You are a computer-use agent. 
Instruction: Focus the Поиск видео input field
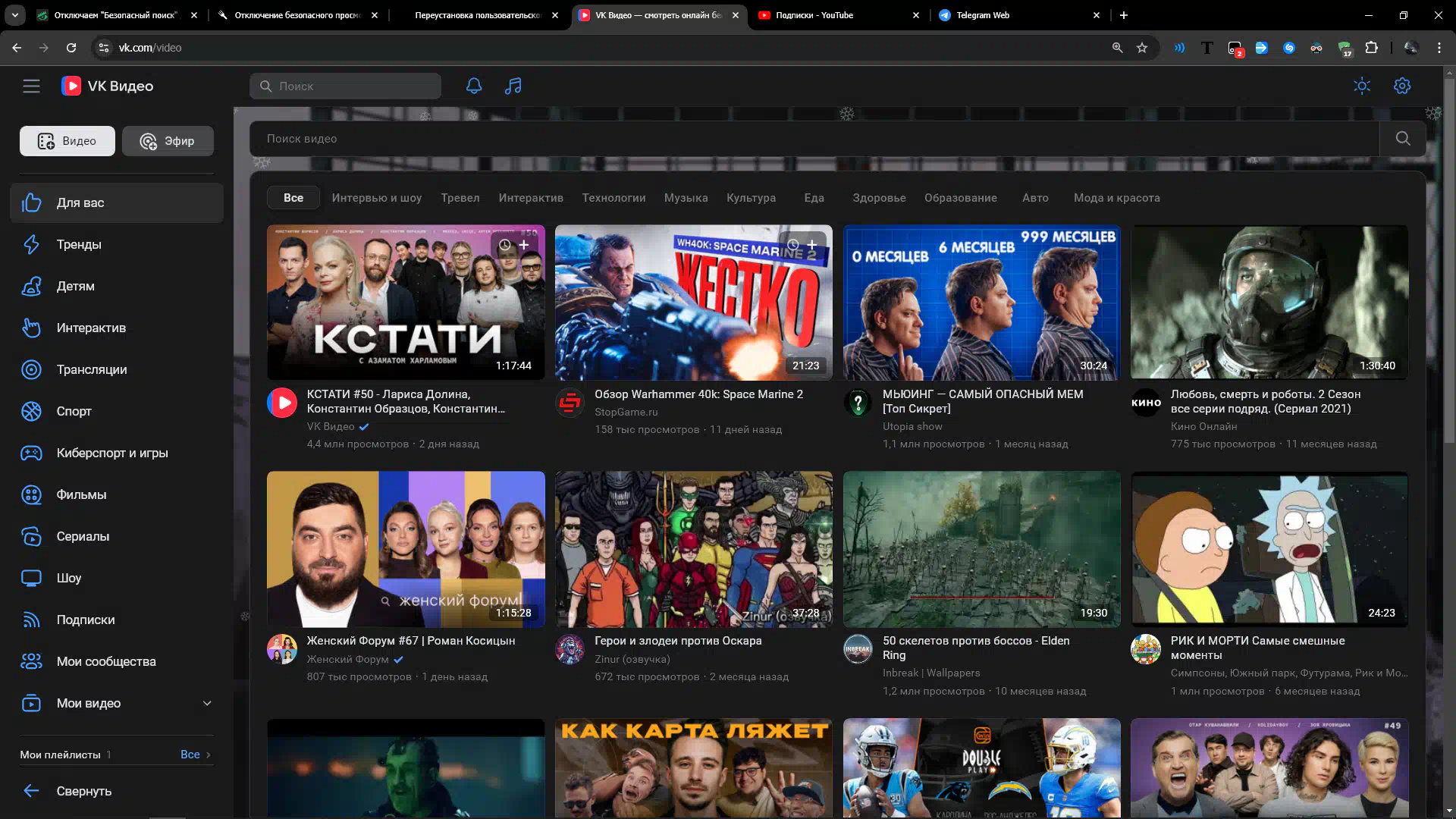pyautogui.click(x=814, y=139)
